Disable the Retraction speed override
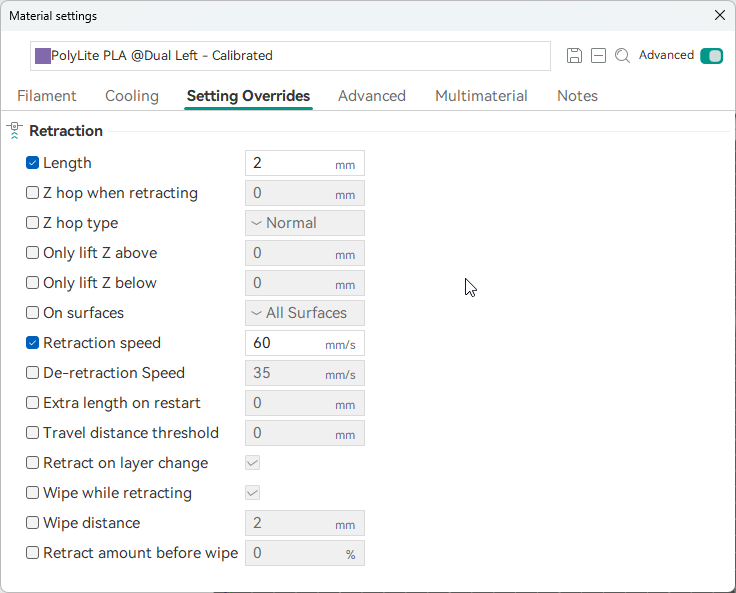 [32, 343]
